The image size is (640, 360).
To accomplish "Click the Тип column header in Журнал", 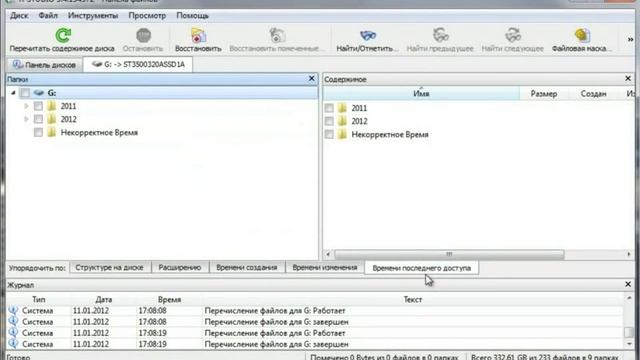I will pyautogui.click(x=39, y=300).
